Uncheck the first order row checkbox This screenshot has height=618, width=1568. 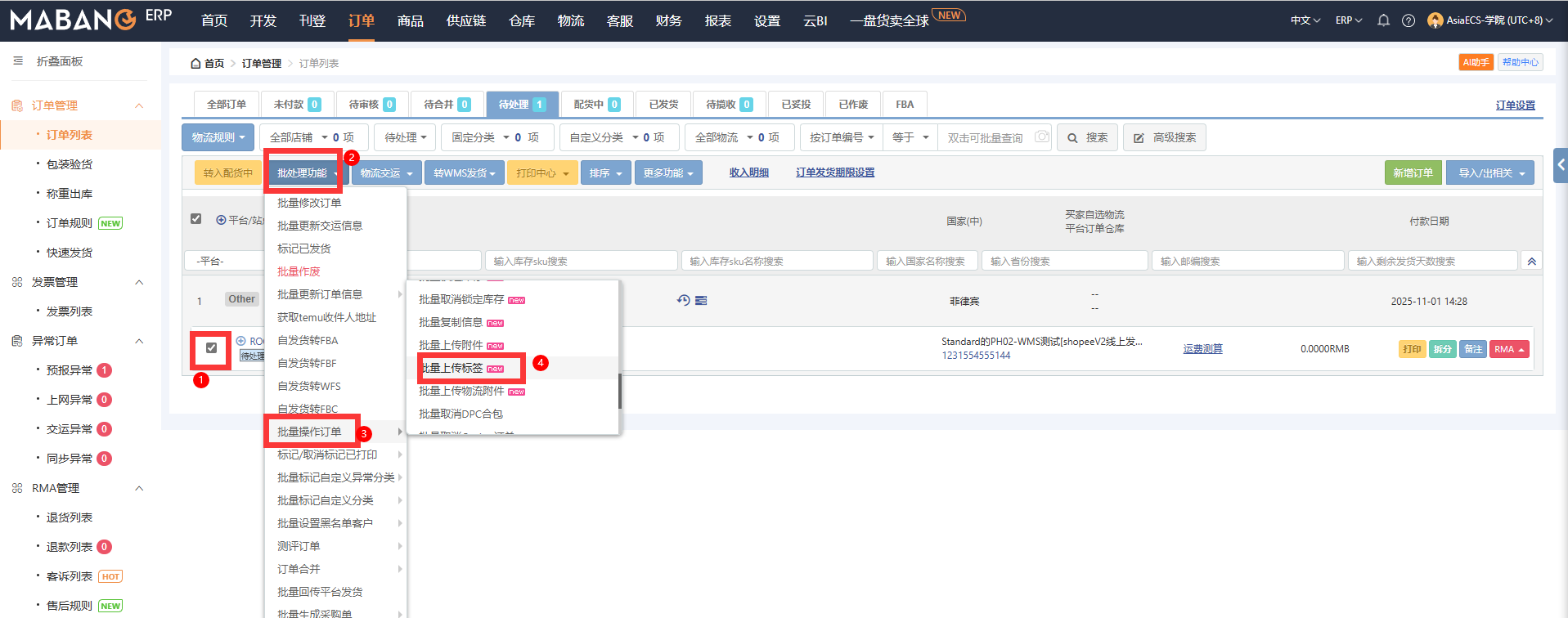click(x=211, y=348)
